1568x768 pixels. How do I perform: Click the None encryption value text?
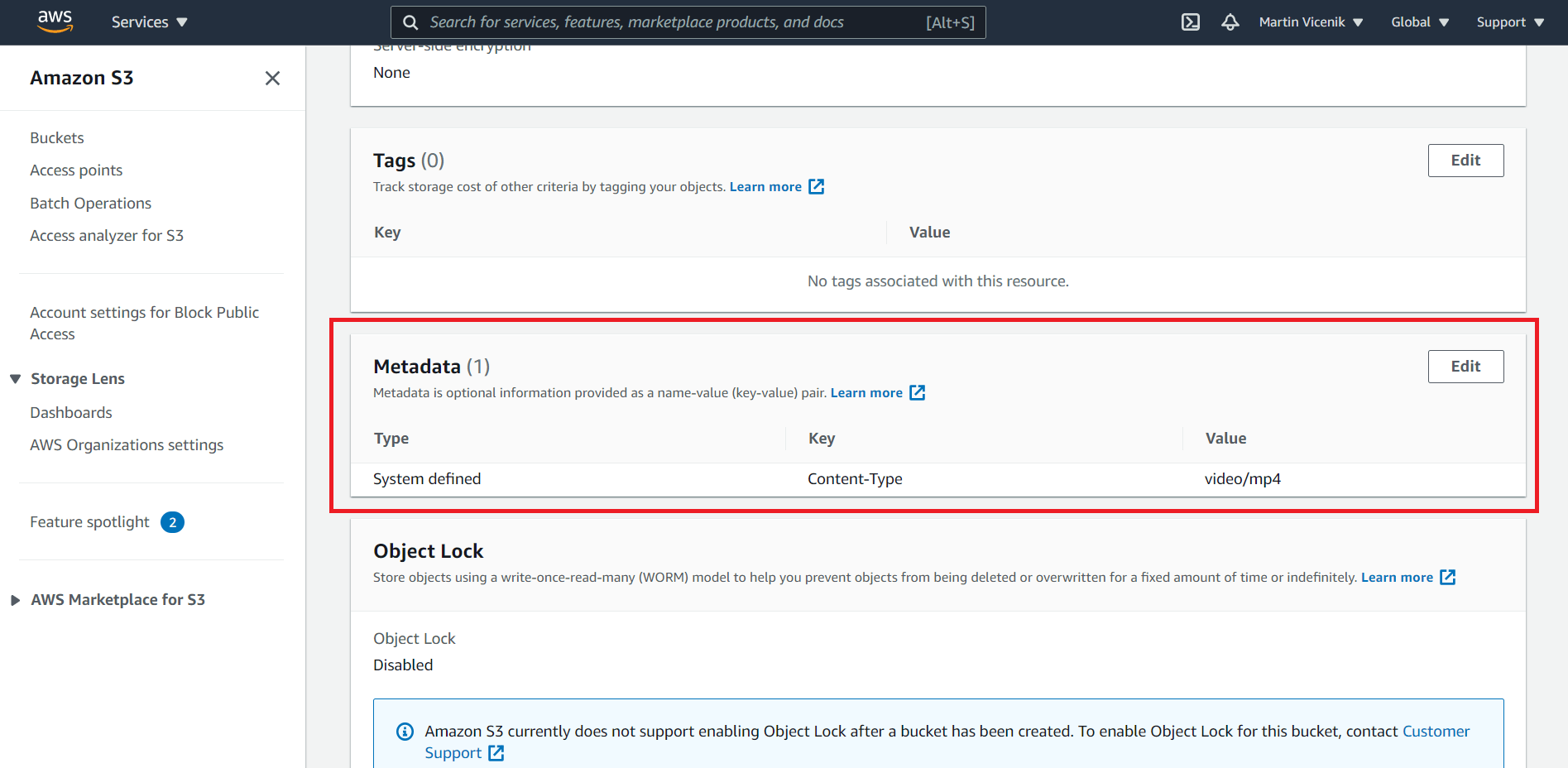click(391, 73)
